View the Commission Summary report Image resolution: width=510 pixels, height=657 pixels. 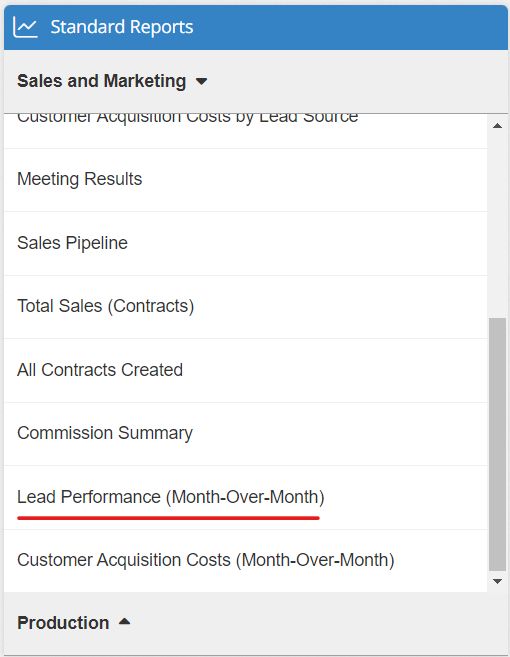tap(246, 434)
